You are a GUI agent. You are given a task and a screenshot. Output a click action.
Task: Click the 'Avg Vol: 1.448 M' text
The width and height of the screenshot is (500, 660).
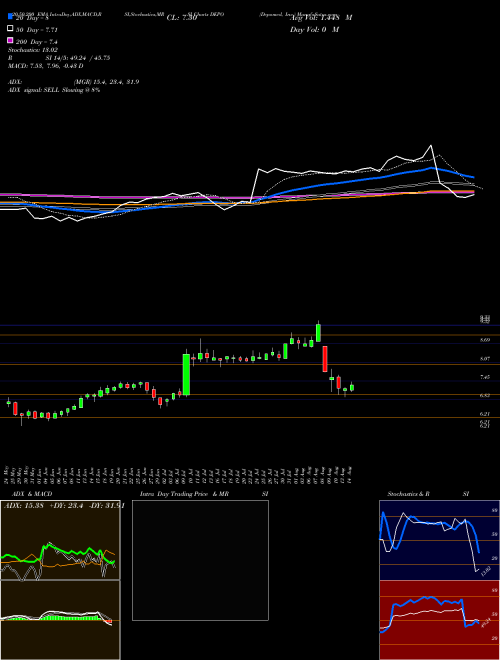[x=321, y=18]
